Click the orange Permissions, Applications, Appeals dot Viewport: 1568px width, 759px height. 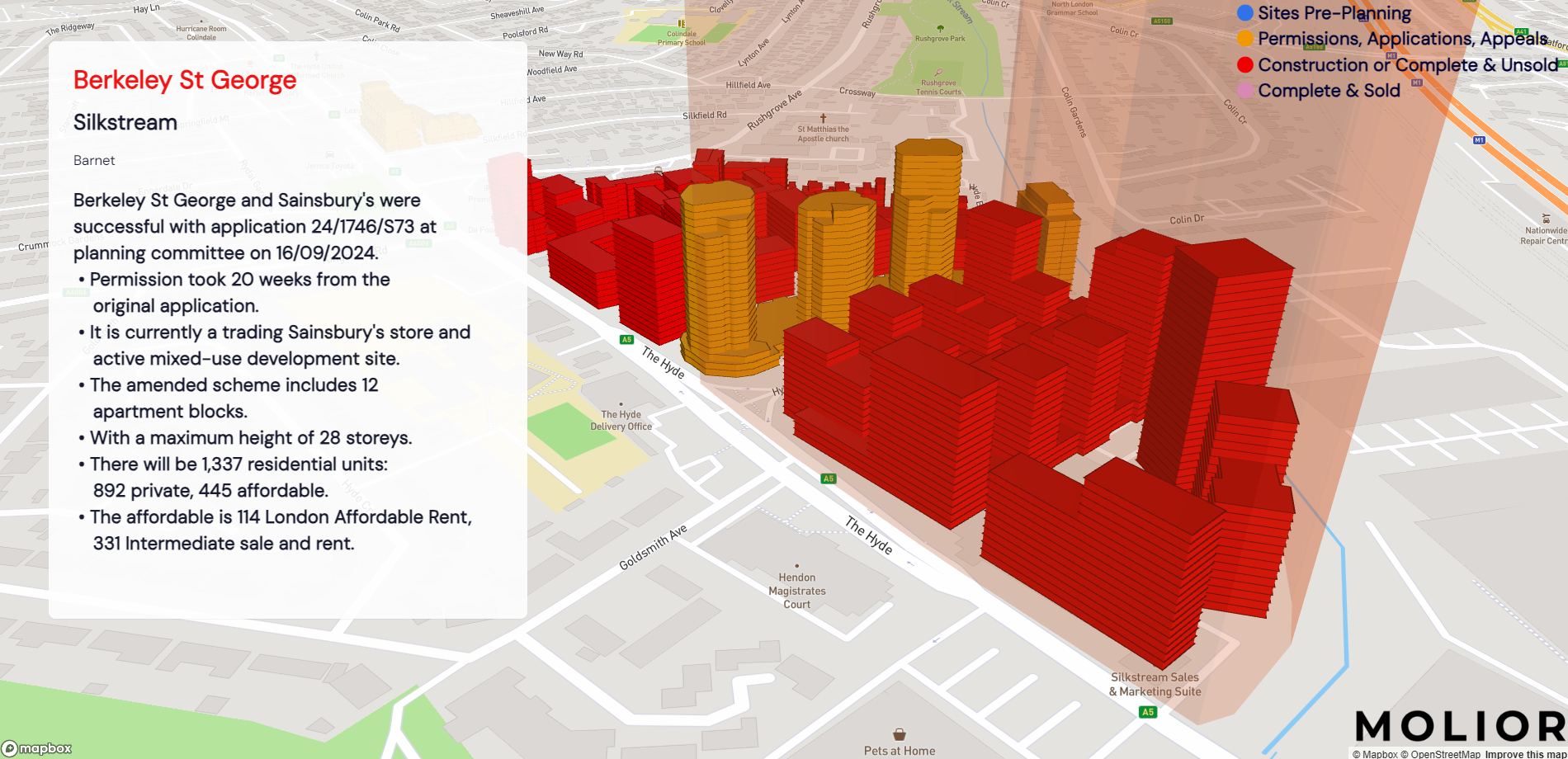click(1245, 39)
